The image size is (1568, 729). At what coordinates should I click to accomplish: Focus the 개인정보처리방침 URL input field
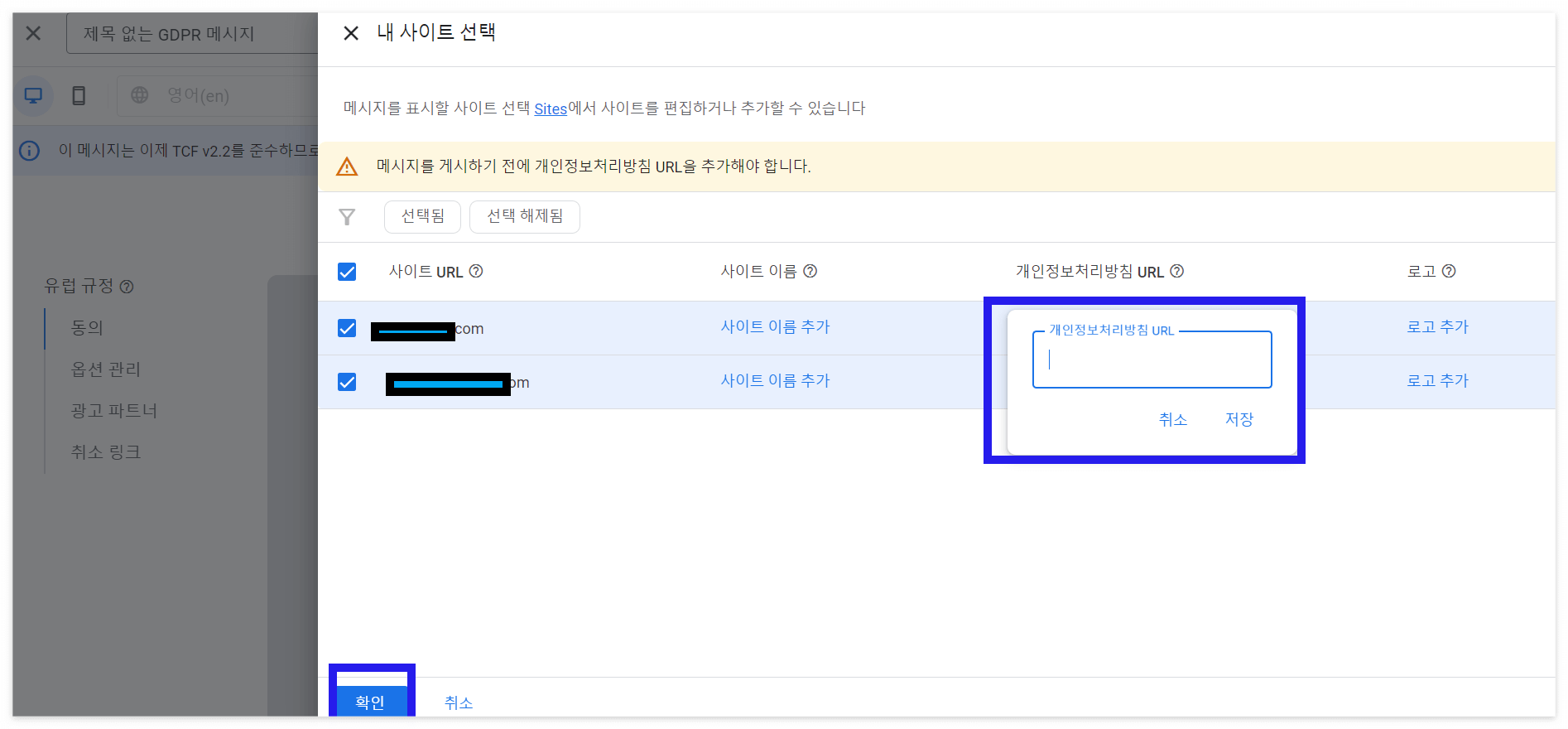[1152, 360]
